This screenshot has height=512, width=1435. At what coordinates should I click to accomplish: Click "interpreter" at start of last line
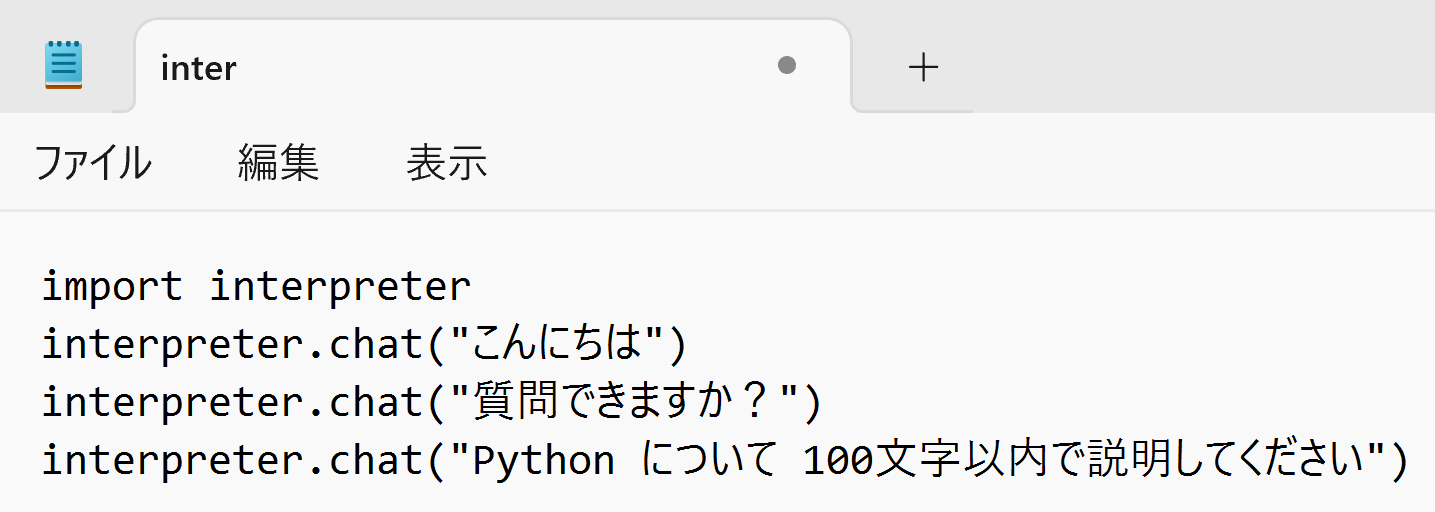tap(171, 461)
